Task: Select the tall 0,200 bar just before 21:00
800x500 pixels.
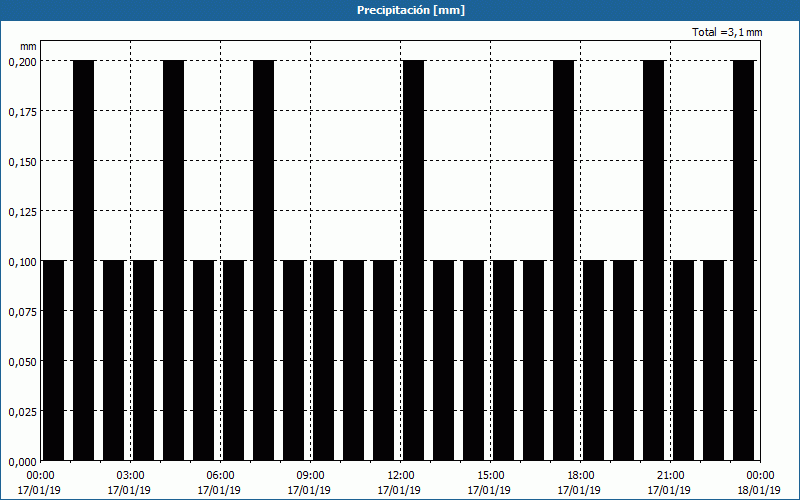Action: tap(654, 261)
